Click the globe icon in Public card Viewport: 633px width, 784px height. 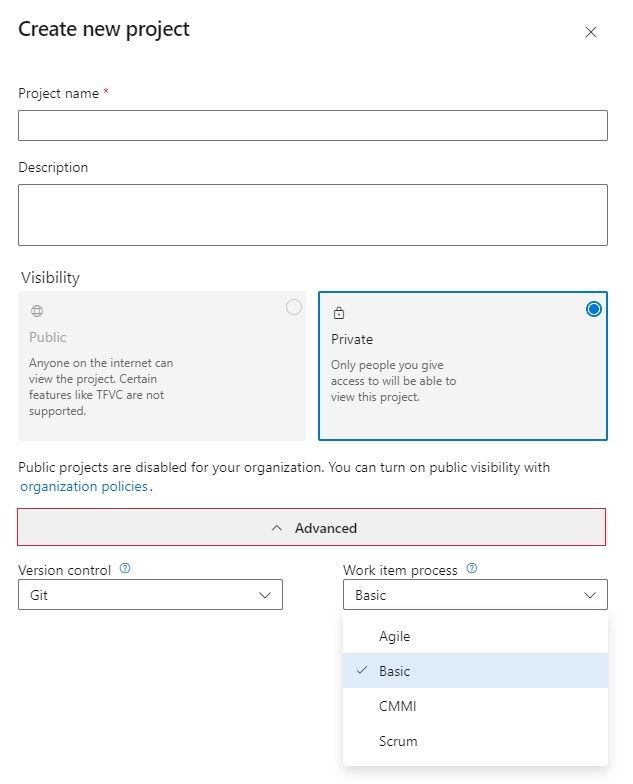pyautogui.click(x=37, y=311)
